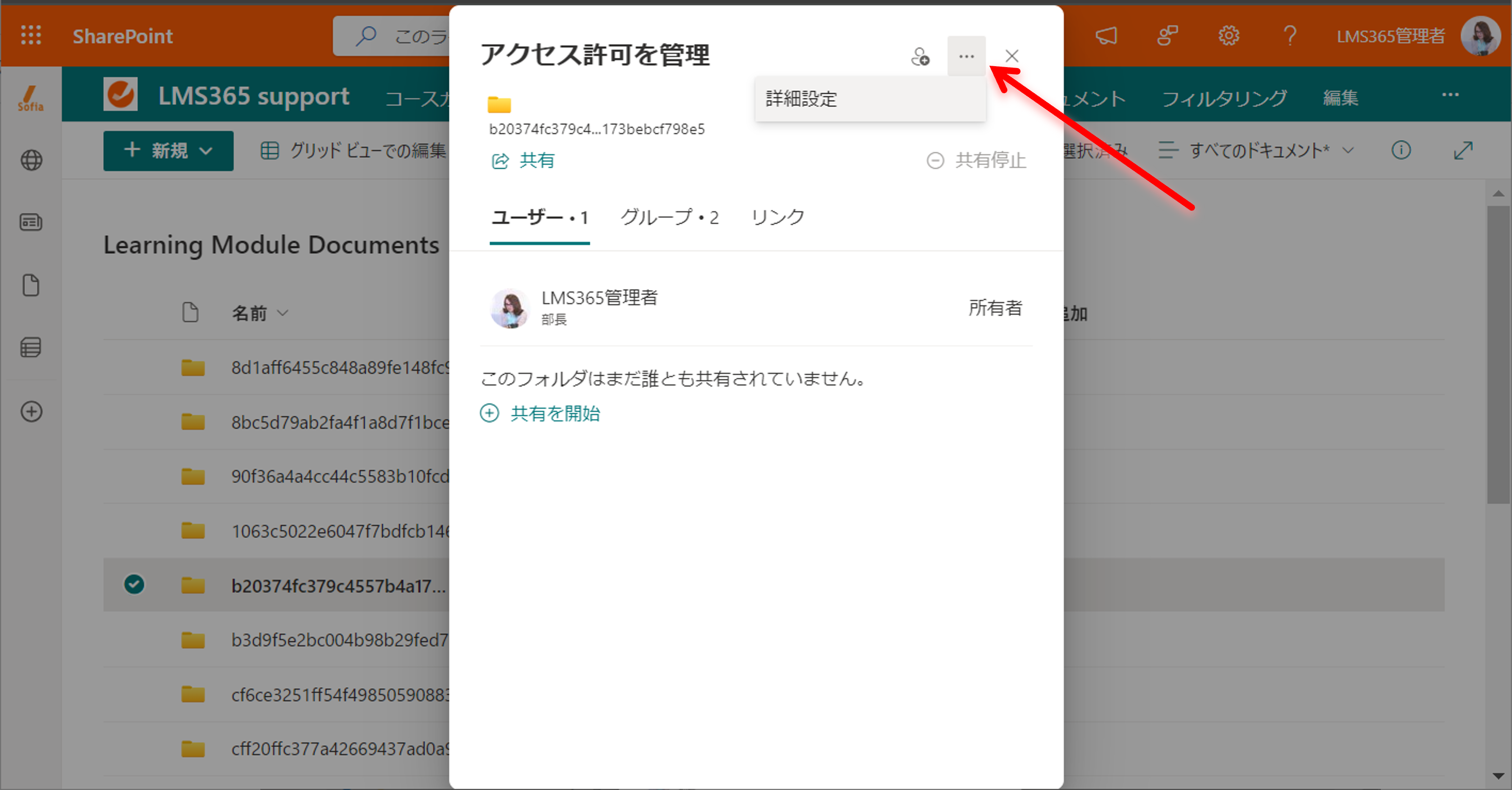Screen dimensions: 1512x790
Task: Click the LMS365 support site title
Action: point(254,96)
